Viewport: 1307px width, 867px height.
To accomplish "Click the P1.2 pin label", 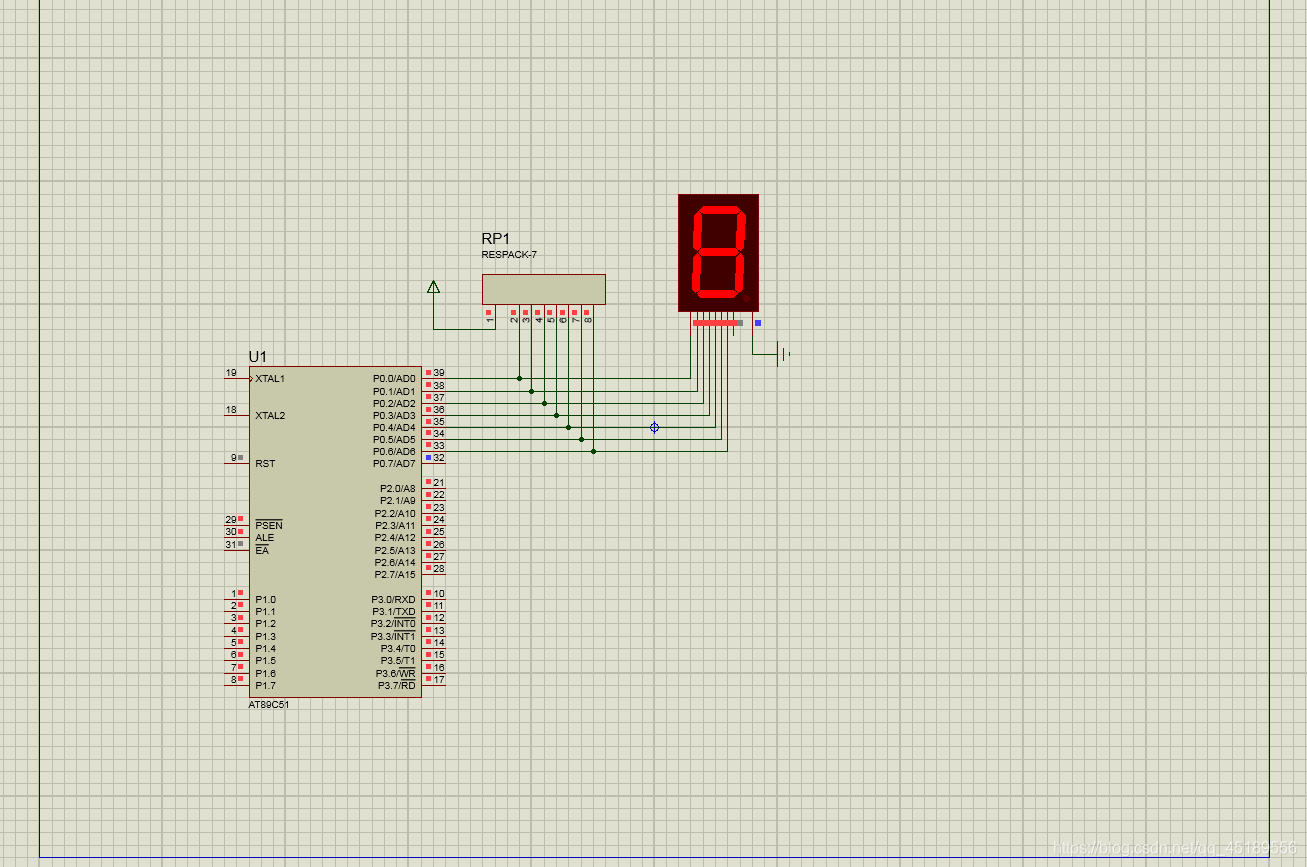I will (x=265, y=624).
